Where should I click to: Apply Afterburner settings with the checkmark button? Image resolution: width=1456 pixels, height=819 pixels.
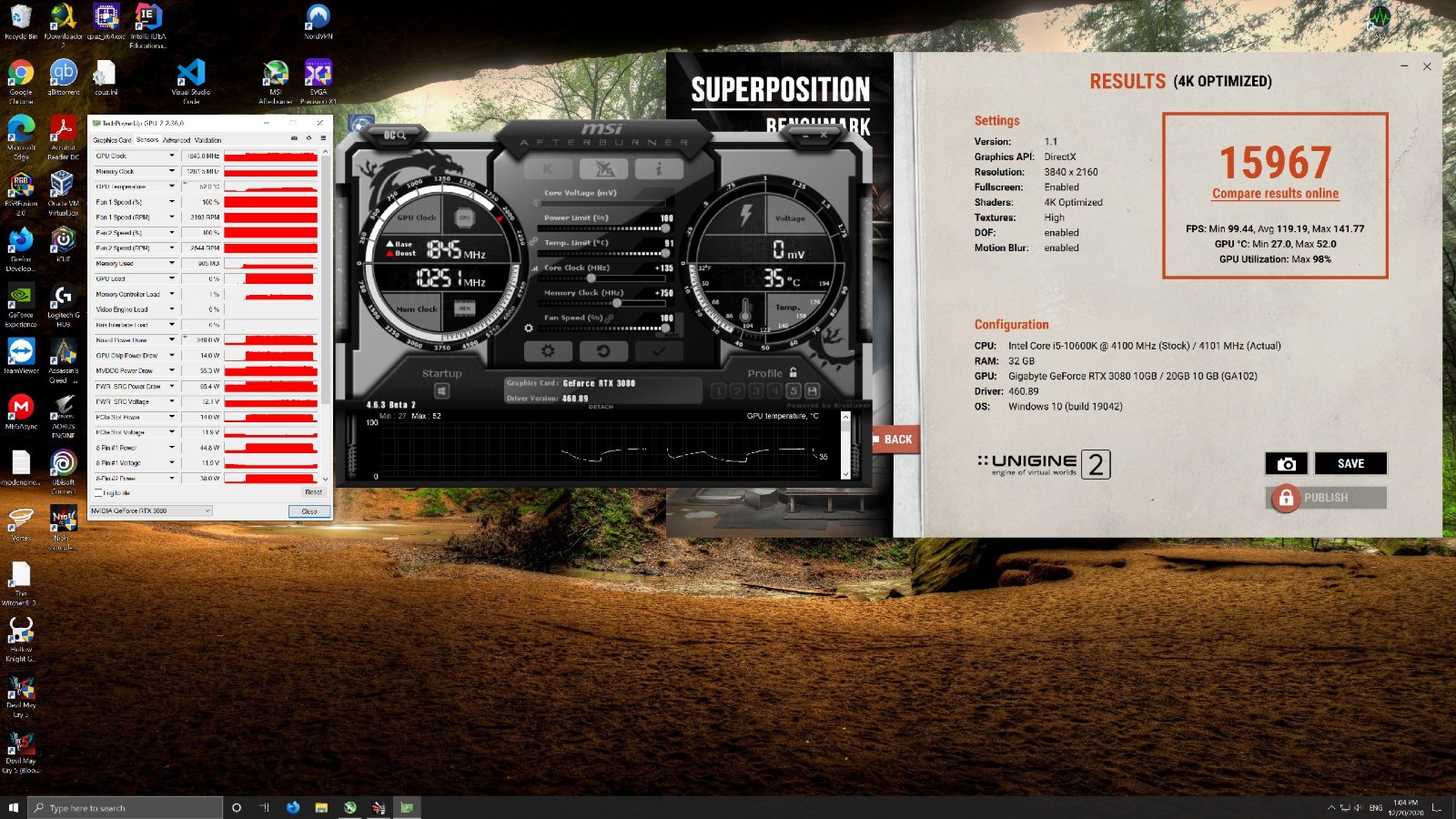click(x=659, y=350)
